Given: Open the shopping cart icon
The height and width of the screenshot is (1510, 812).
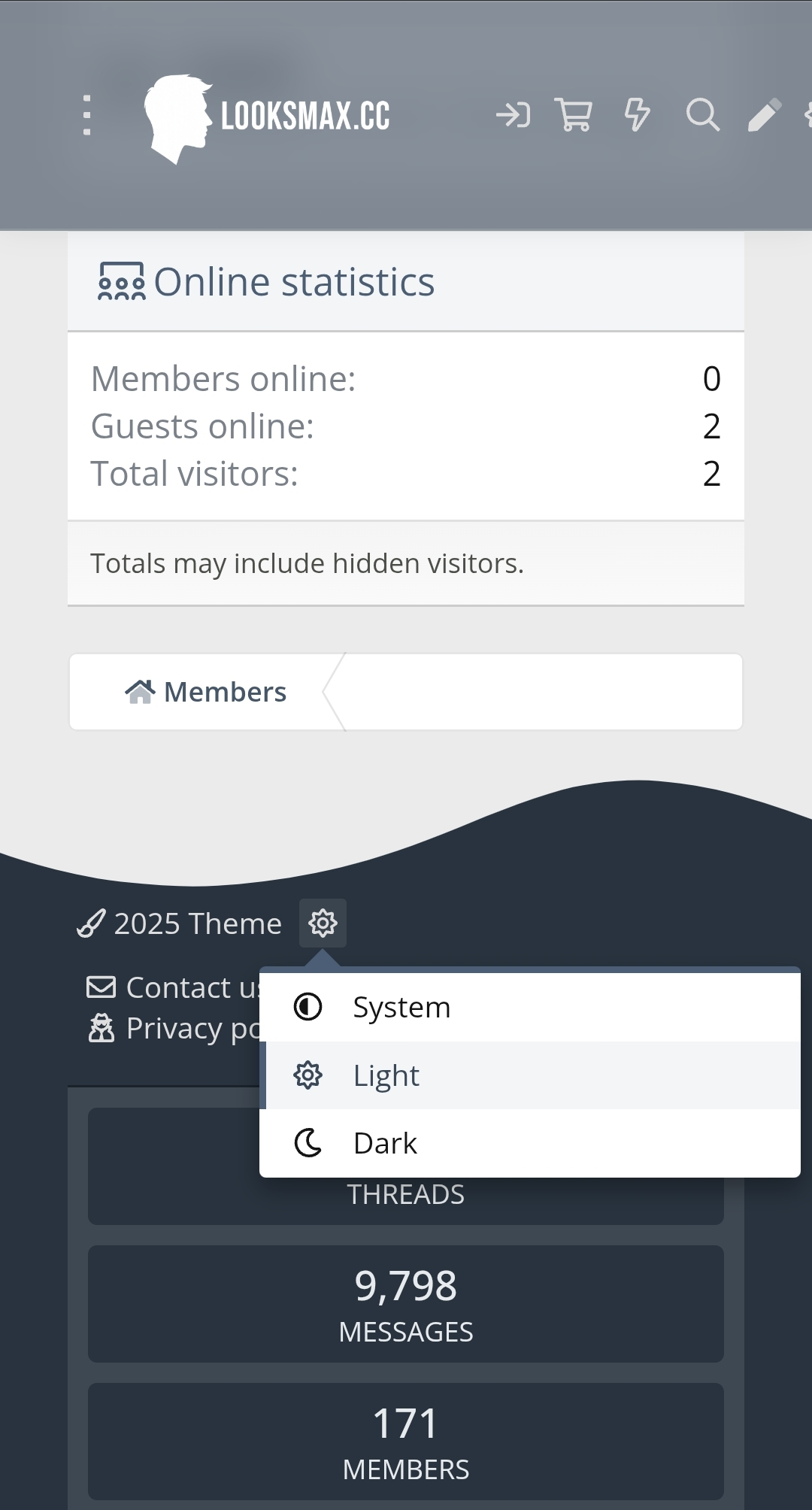Looking at the screenshot, I should (574, 114).
